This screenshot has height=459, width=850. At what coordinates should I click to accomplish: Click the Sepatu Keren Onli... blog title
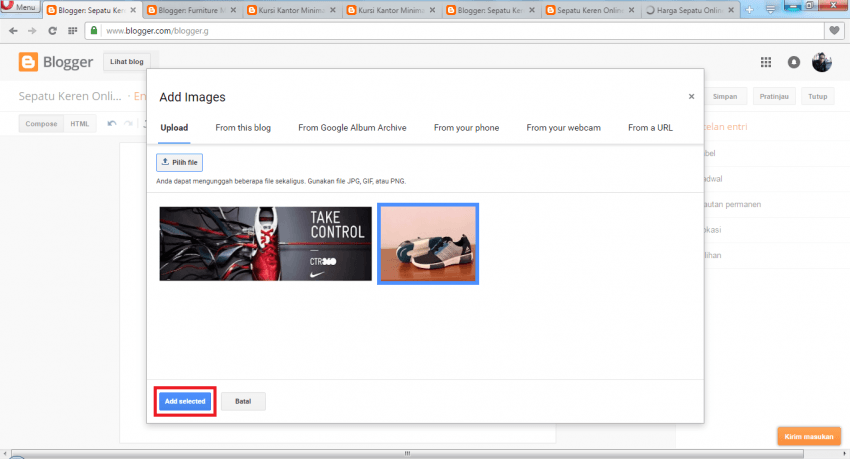click(70, 96)
